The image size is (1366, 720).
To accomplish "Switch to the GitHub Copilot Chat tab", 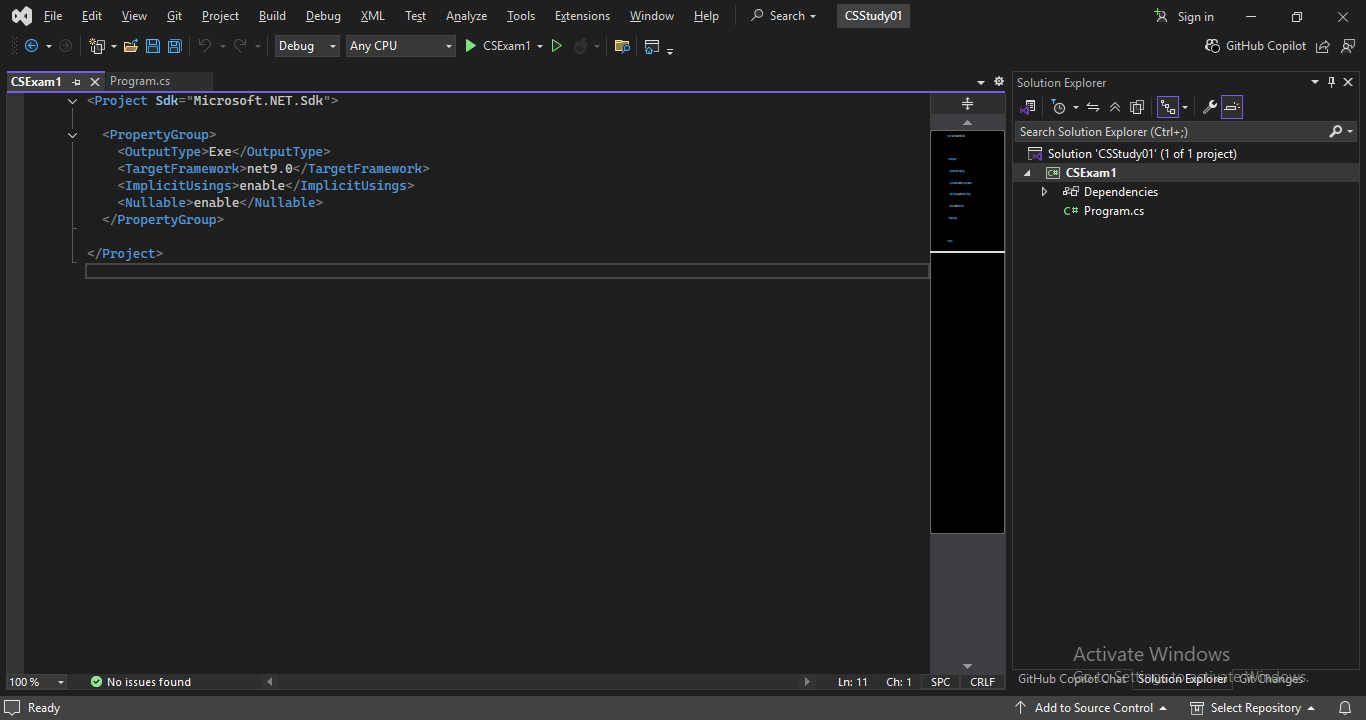I will pyautogui.click(x=1071, y=679).
